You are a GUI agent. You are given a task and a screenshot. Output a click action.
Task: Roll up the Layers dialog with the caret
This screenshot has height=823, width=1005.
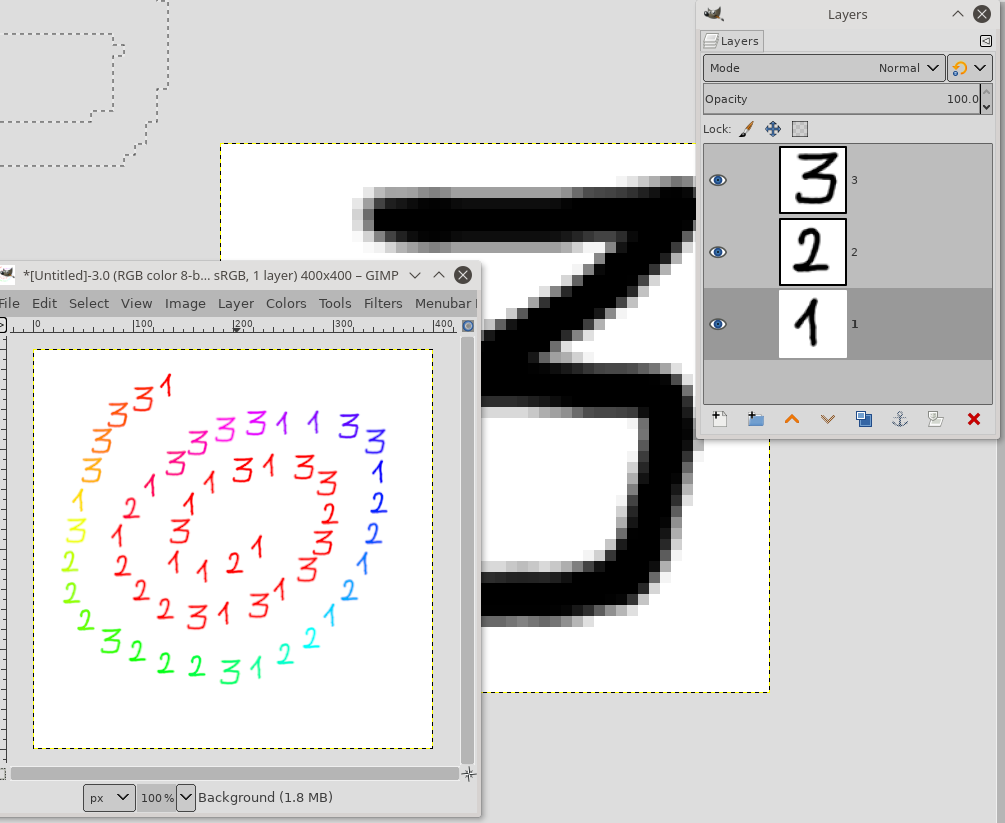(958, 13)
